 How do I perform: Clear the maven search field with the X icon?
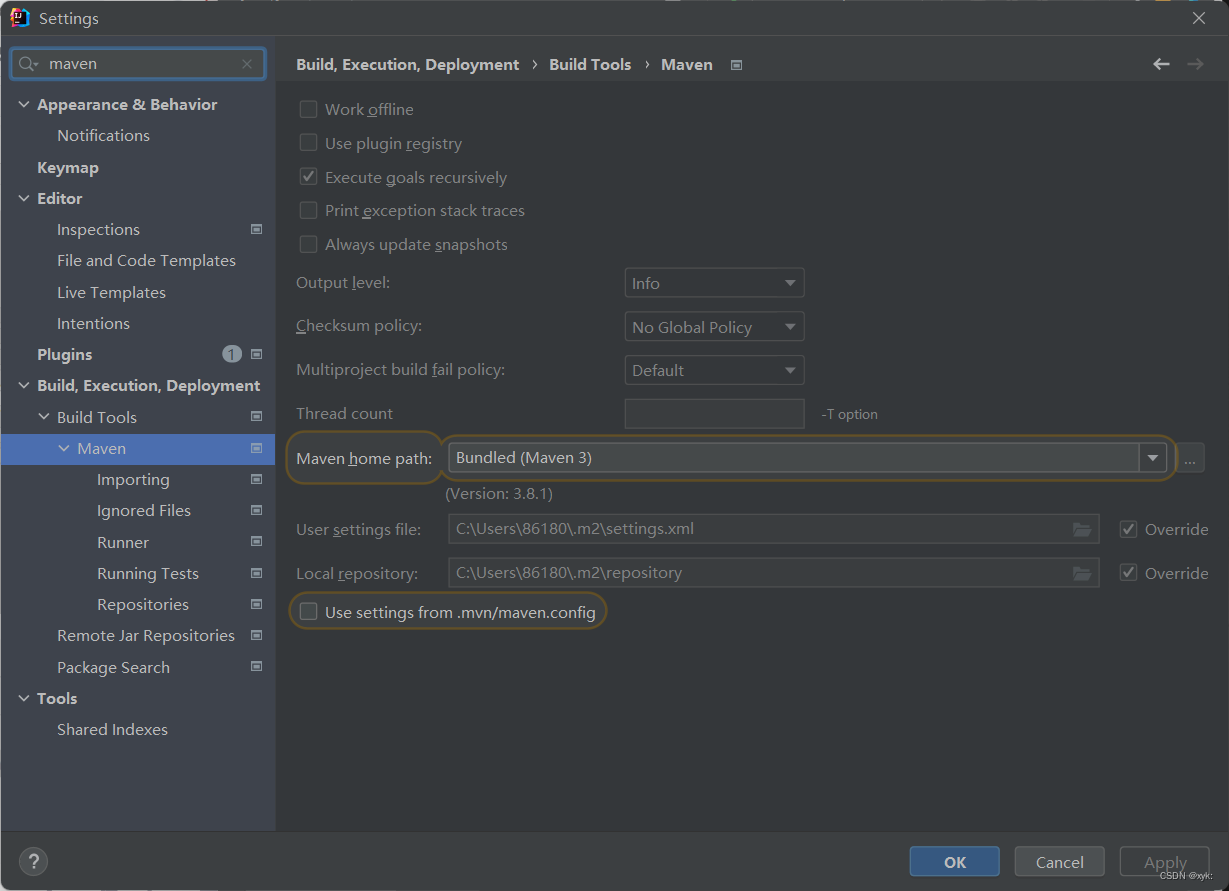[x=247, y=64]
